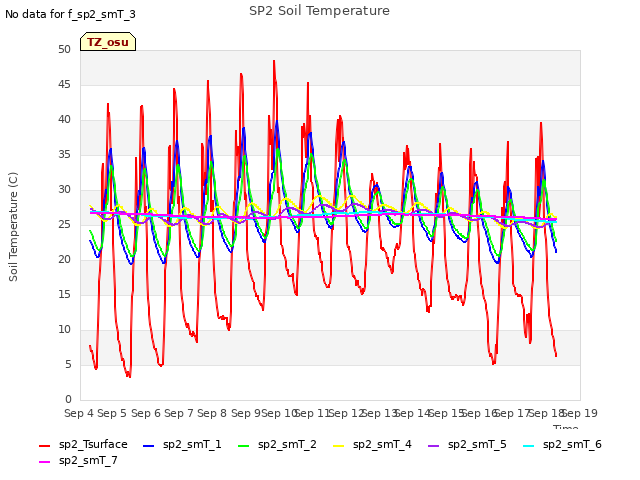This screenshot has height=480, width=640.
Task: Click the magenta sp2_smT_7 legend swatch
Action: (x=44, y=462)
